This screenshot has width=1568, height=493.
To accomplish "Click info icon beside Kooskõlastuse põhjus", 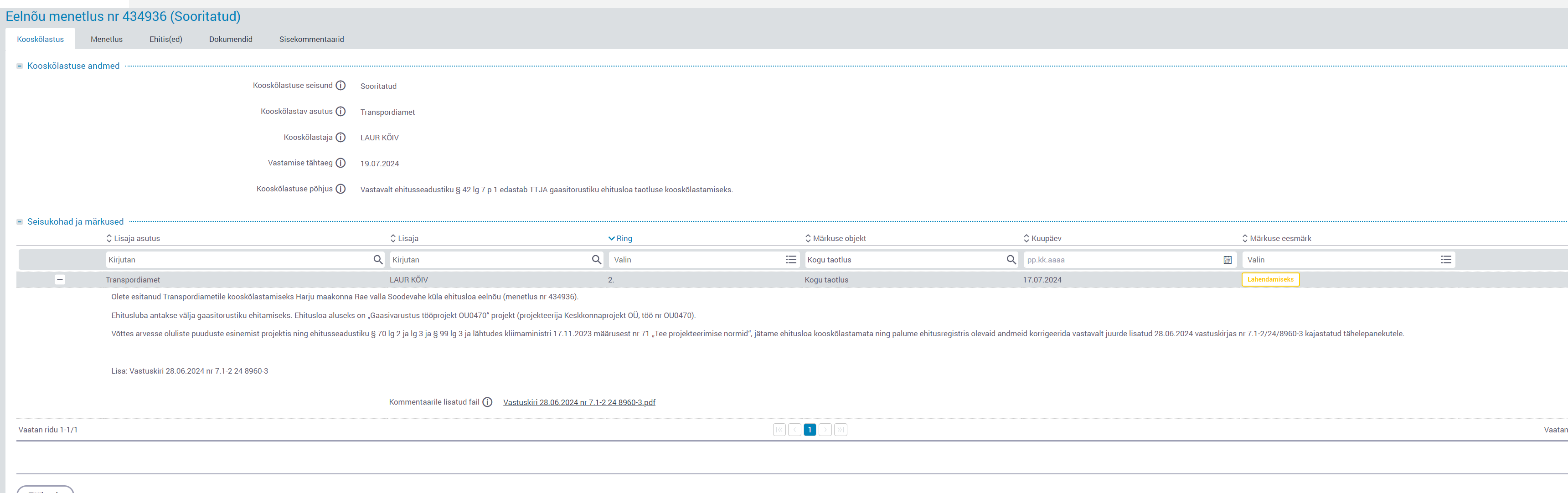I will point(341,189).
